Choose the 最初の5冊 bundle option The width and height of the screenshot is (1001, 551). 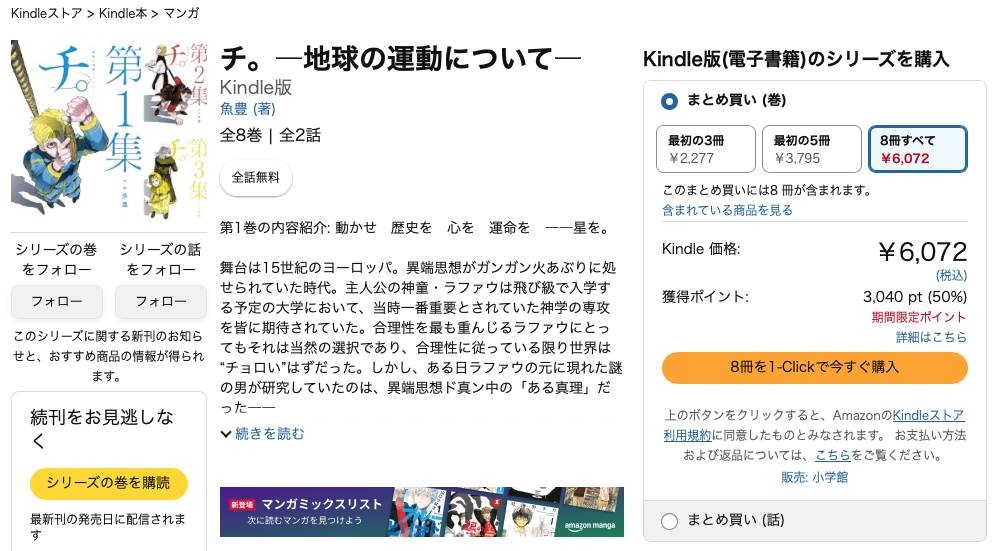[x=811, y=149]
